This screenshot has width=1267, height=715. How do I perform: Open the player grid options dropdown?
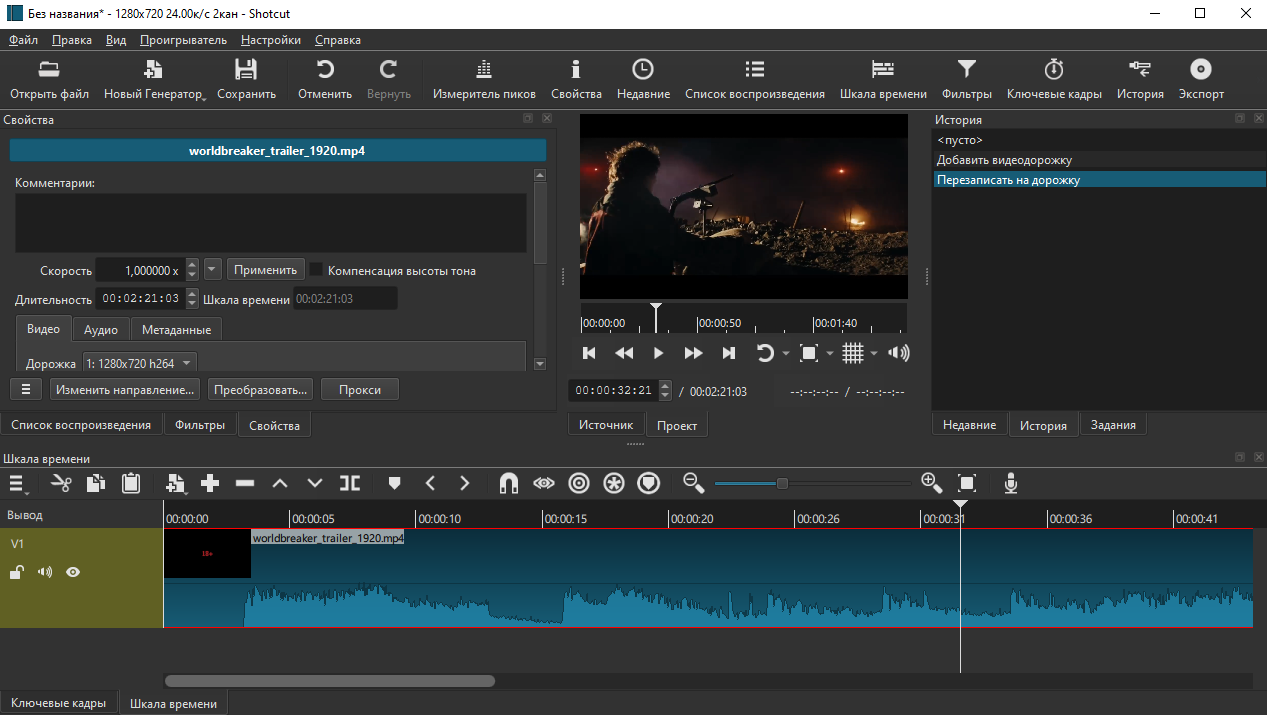(x=874, y=353)
